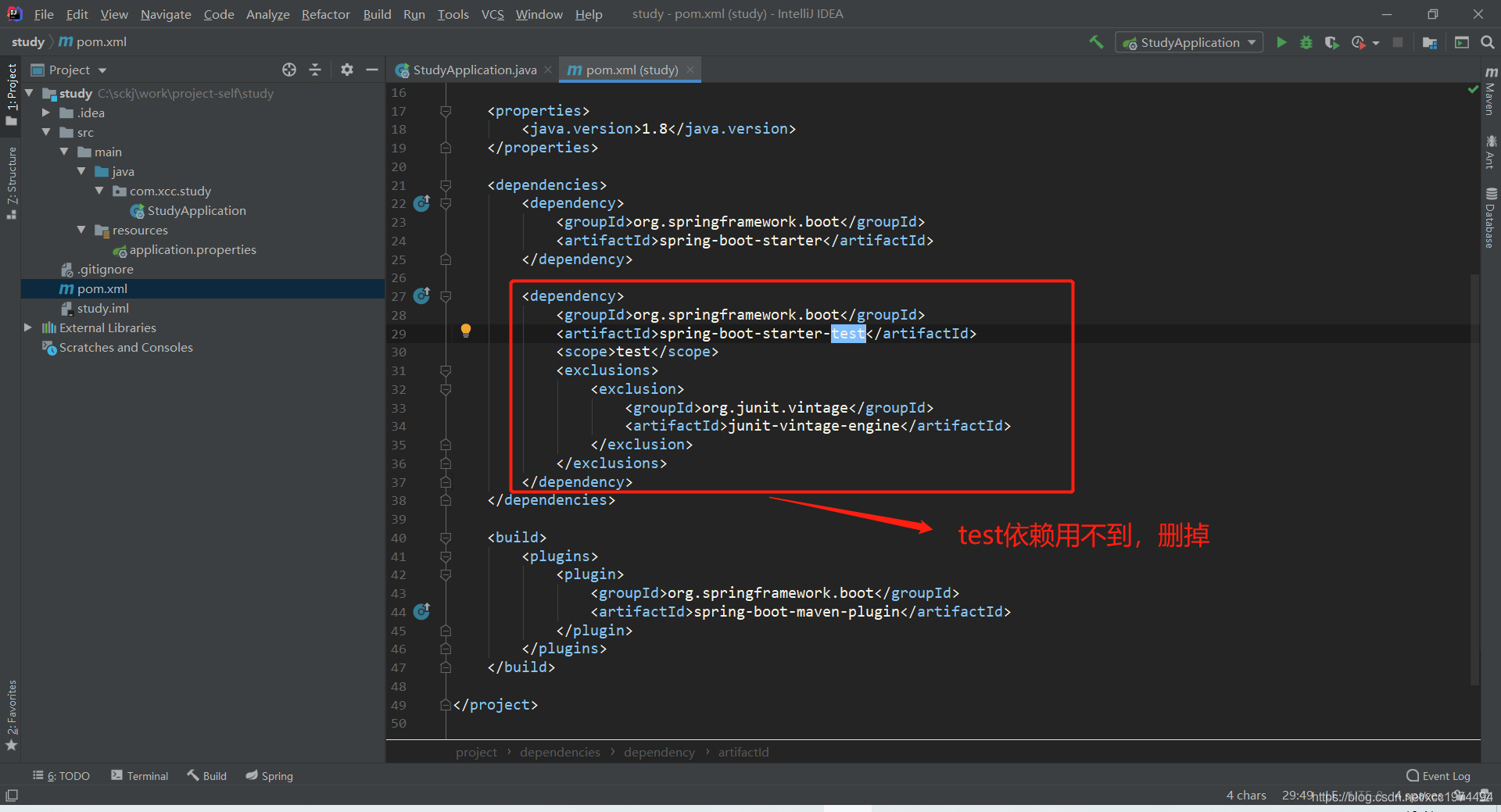Collapse the main folder
The image size is (1501, 812).
(64, 152)
